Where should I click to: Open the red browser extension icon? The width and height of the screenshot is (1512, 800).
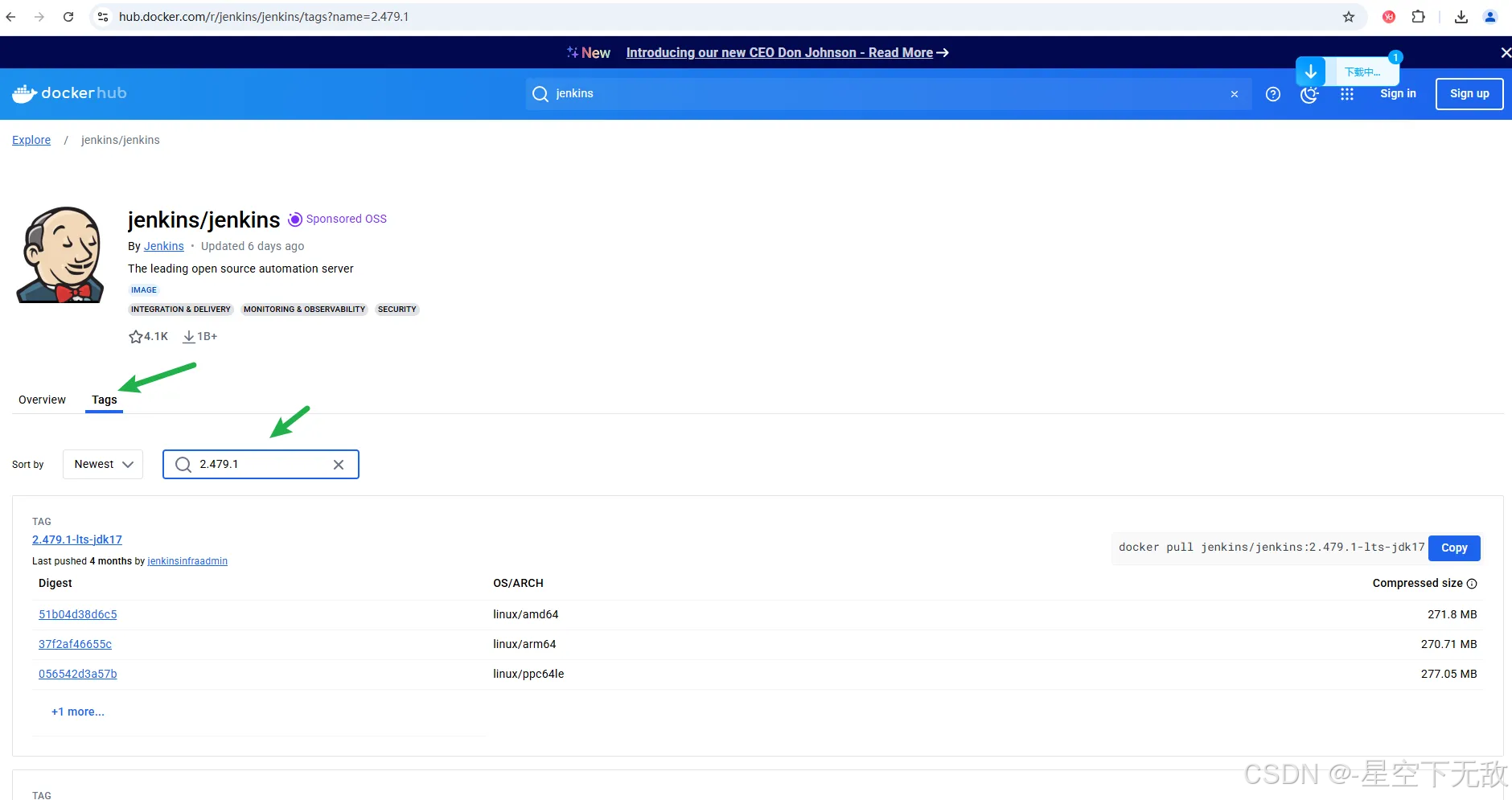(x=1389, y=17)
